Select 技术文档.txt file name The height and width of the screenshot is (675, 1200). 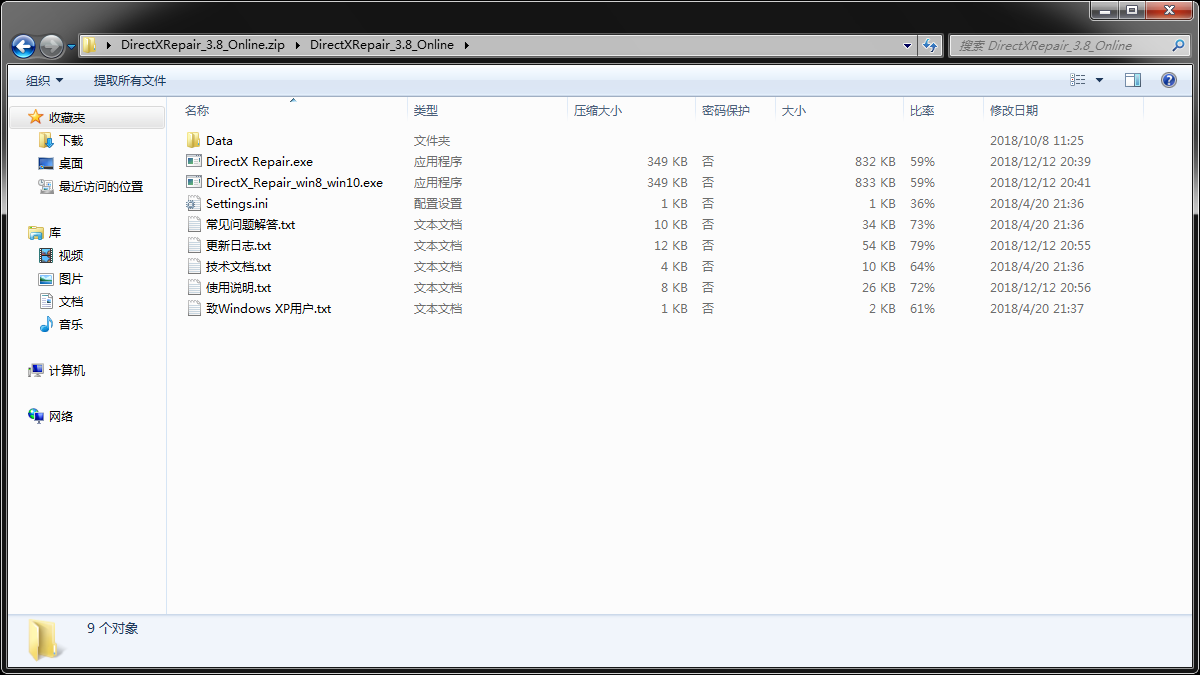[238, 267]
